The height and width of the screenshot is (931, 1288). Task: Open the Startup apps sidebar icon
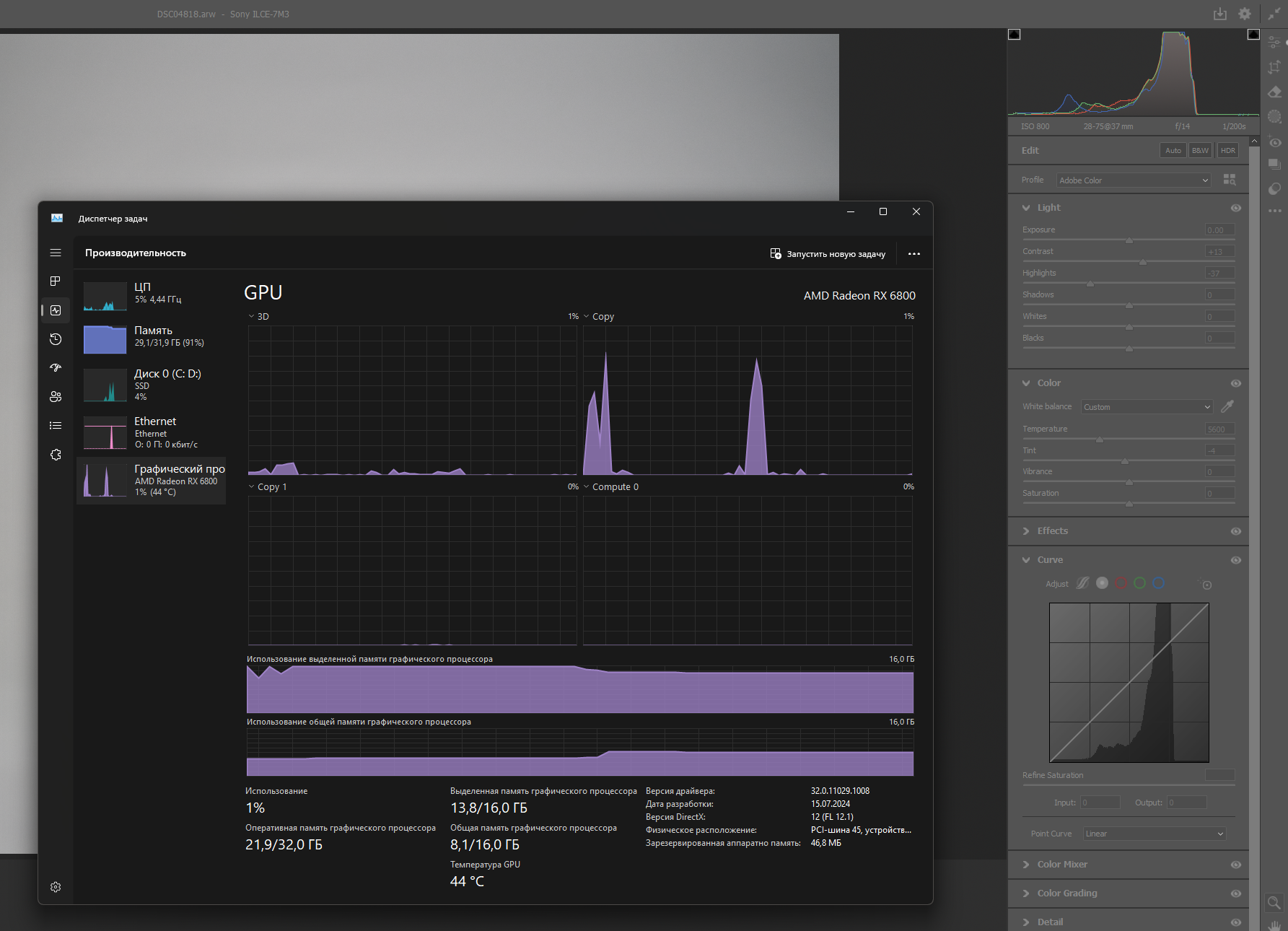(56, 368)
